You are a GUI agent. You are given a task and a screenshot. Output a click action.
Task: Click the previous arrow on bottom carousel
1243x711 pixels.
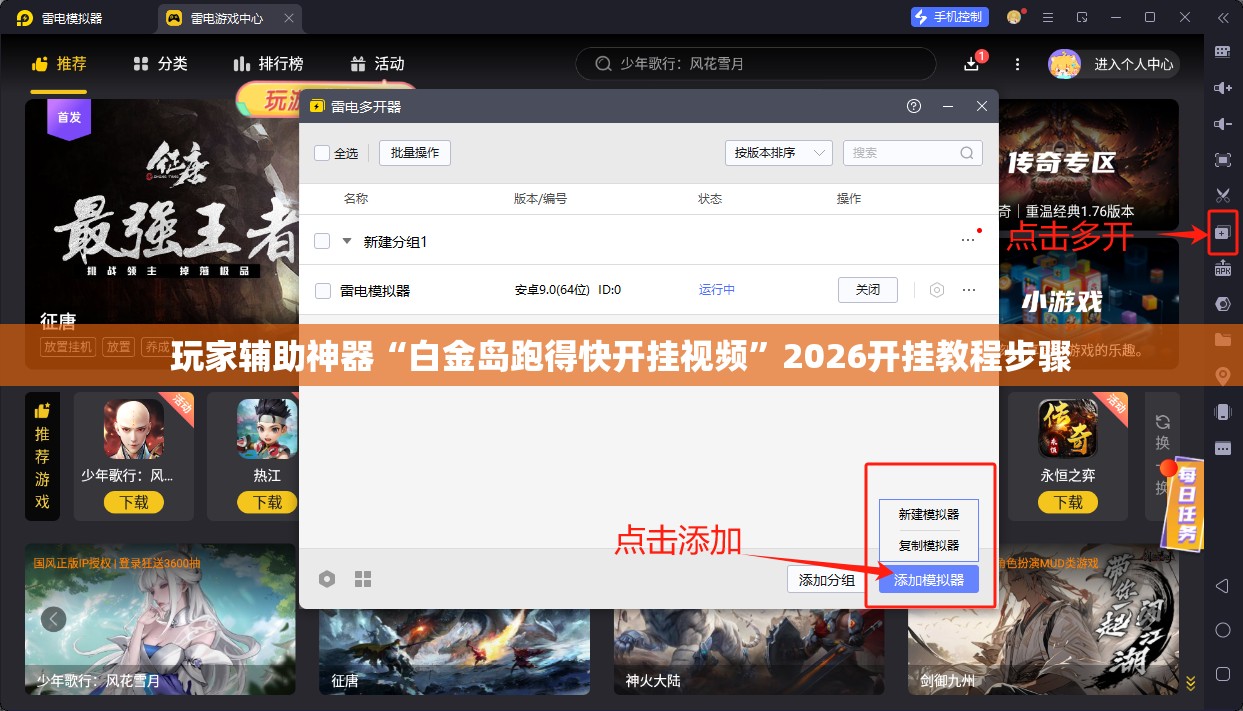point(53,619)
